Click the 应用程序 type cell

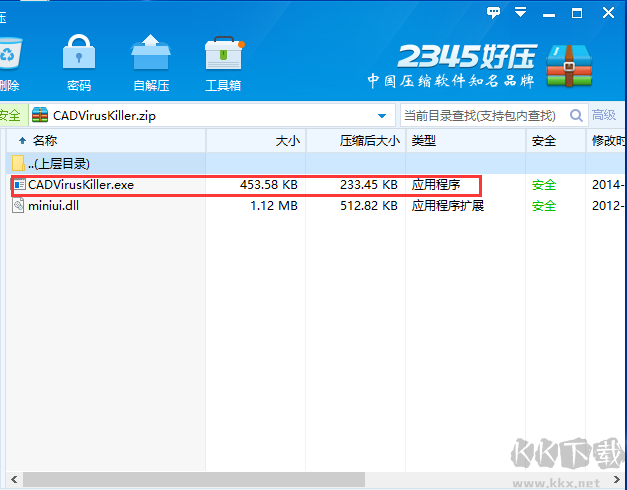point(436,185)
